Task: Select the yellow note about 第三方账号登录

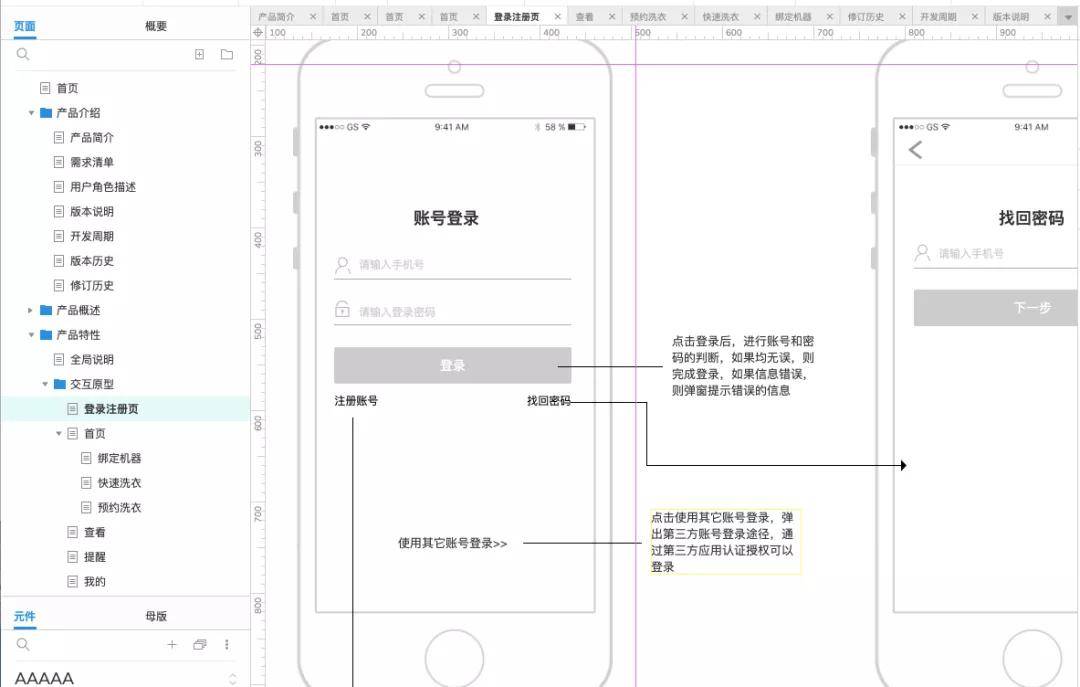Action: (725, 542)
